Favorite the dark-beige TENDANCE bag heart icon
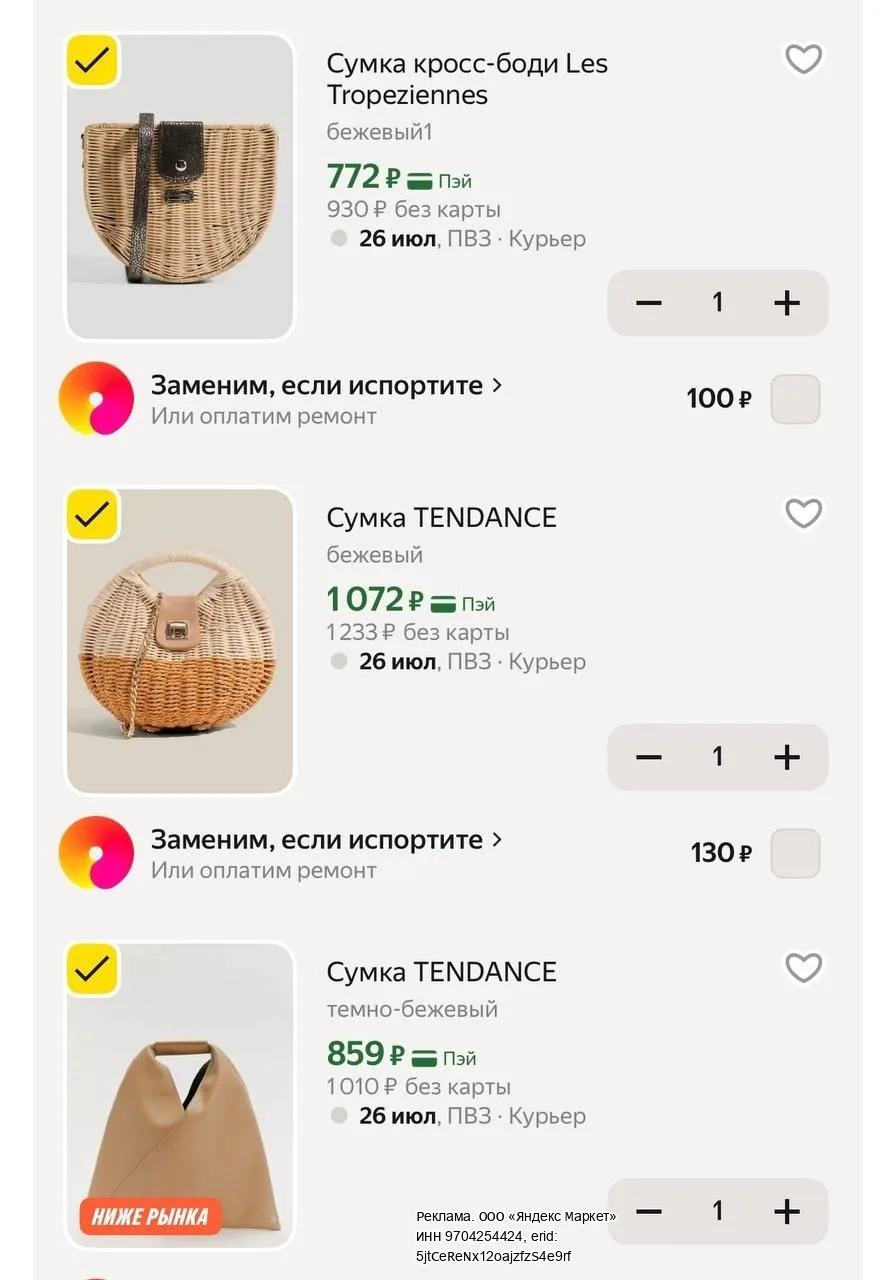Viewport: 896px width, 1280px height. click(803, 967)
